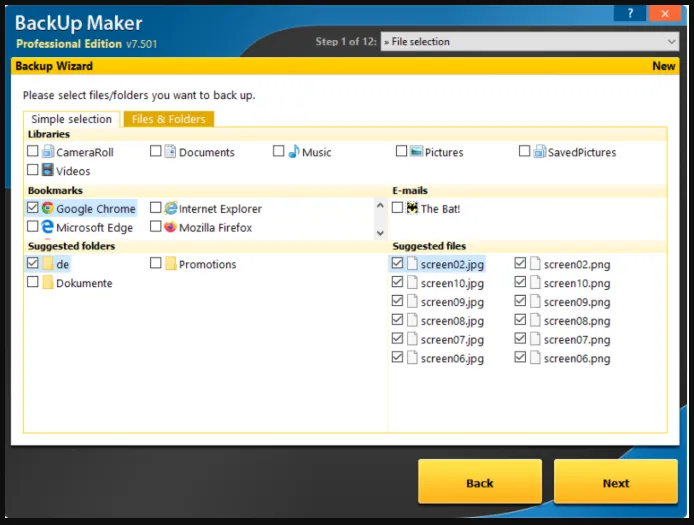Select the Microsoft Edge label
The height and width of the screenshot is (525, 694).
coord(94,228)
